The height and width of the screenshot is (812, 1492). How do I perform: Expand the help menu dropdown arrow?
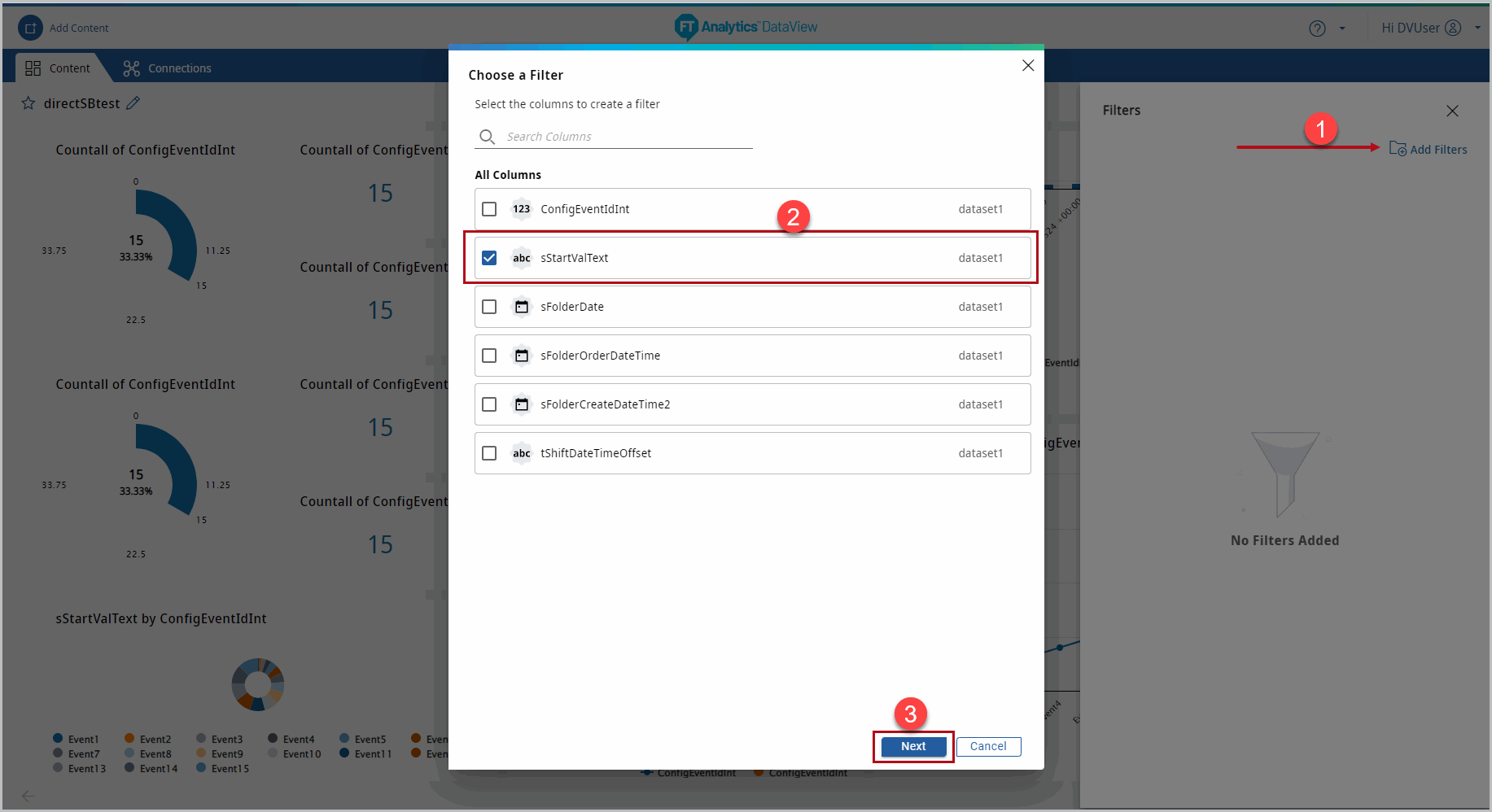pos(1342,28)
